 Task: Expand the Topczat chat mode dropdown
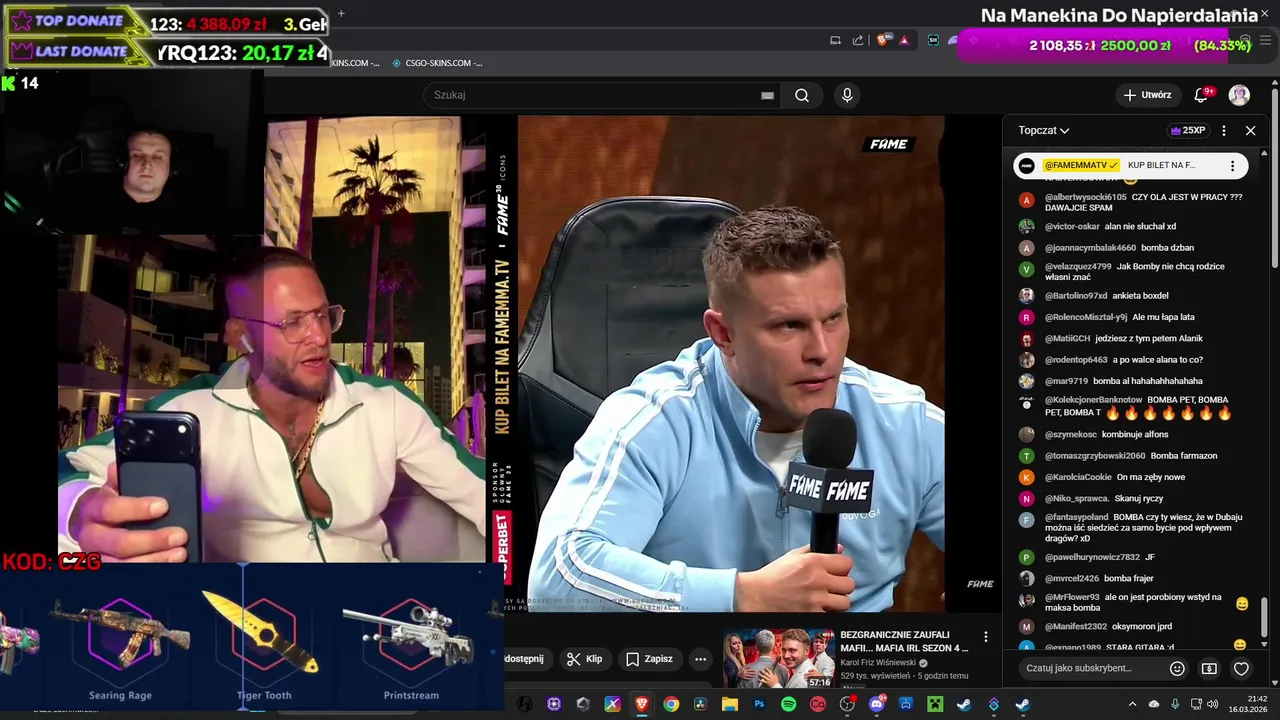pyautogui.click(x=1044, y=130)
